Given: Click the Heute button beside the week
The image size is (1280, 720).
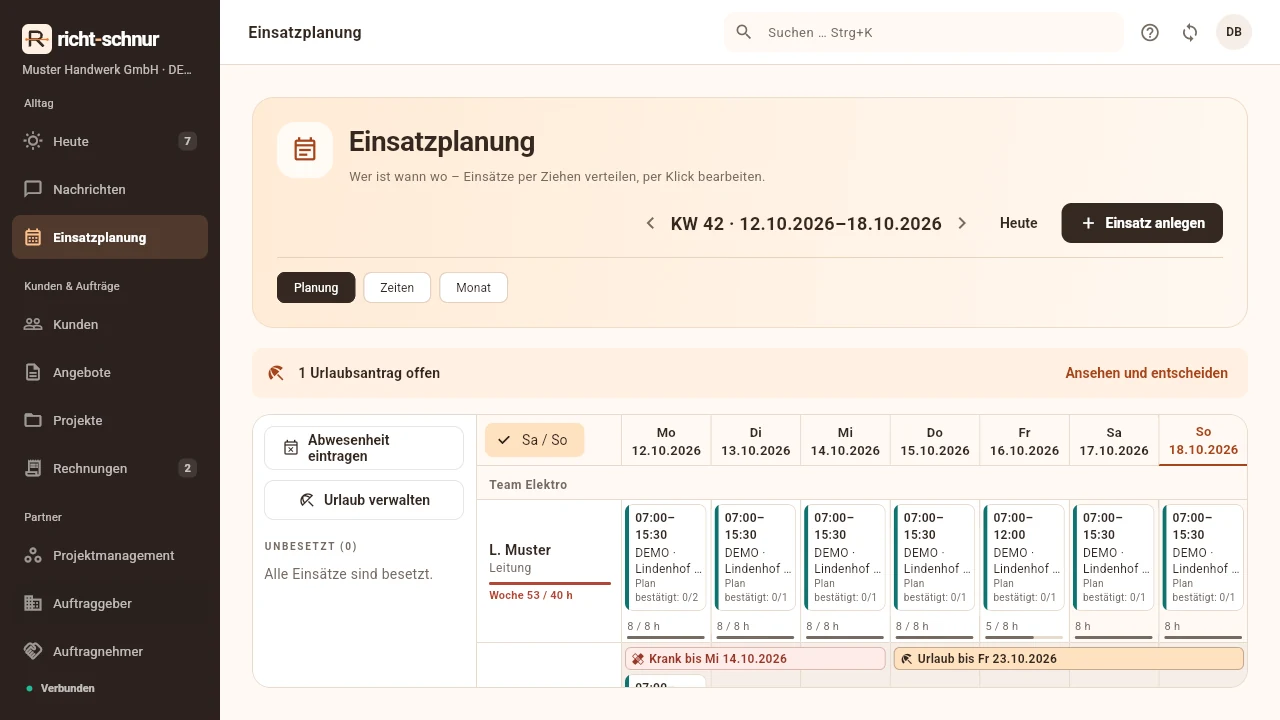Looking at the screenshot, I should point(1019,223).
